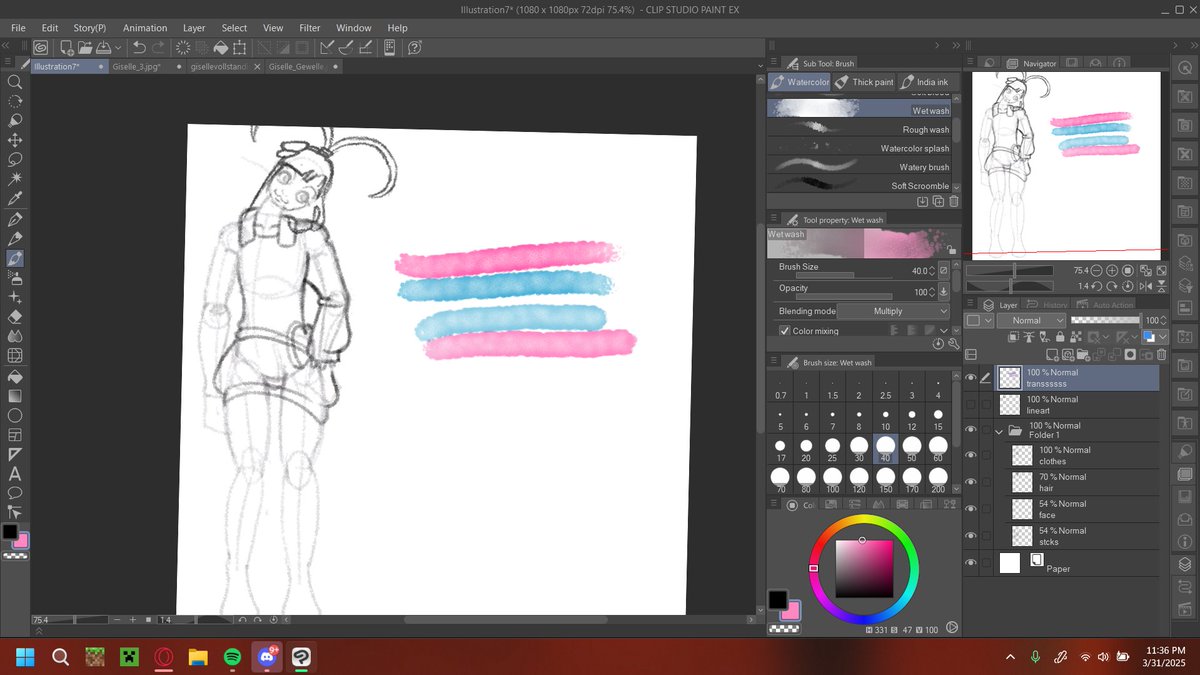Expand the Color mixing options chevron
Viewport: 1200px width, 675px height.
942,331
